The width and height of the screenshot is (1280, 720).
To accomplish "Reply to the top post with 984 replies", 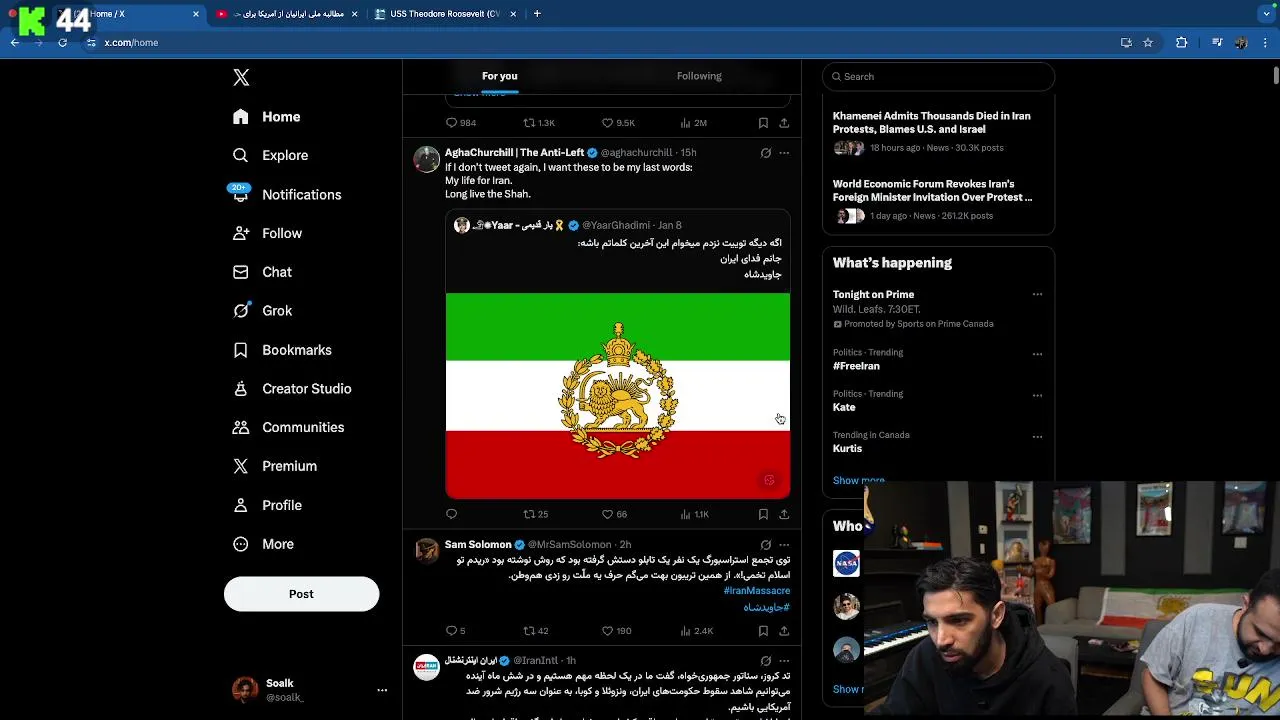I will 460,123.
